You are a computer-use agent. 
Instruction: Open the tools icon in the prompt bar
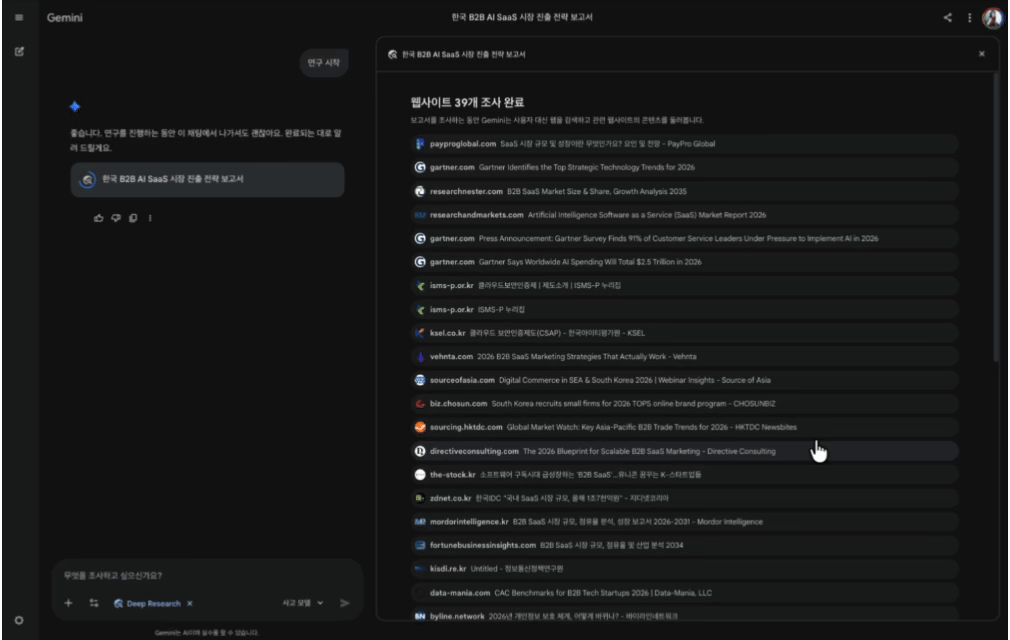coord(94,603)
